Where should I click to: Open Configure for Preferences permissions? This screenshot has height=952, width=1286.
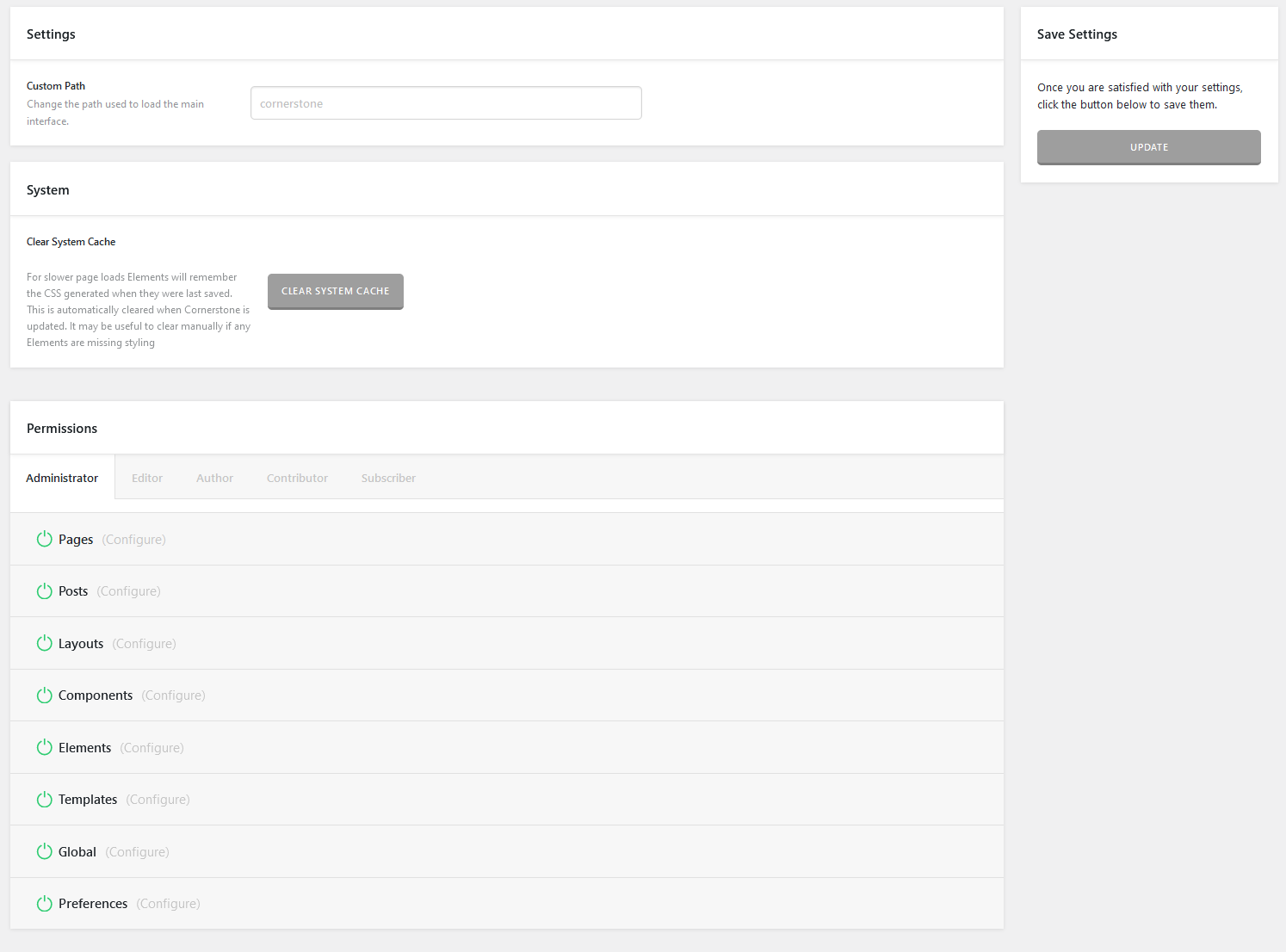point(168,904)
